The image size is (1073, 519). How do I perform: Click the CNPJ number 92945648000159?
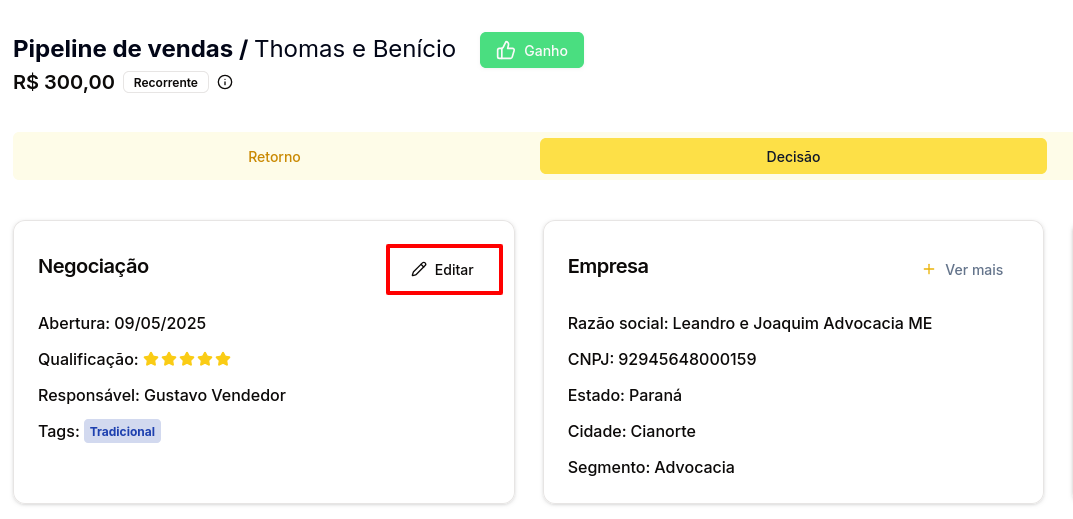pos(687,359)
